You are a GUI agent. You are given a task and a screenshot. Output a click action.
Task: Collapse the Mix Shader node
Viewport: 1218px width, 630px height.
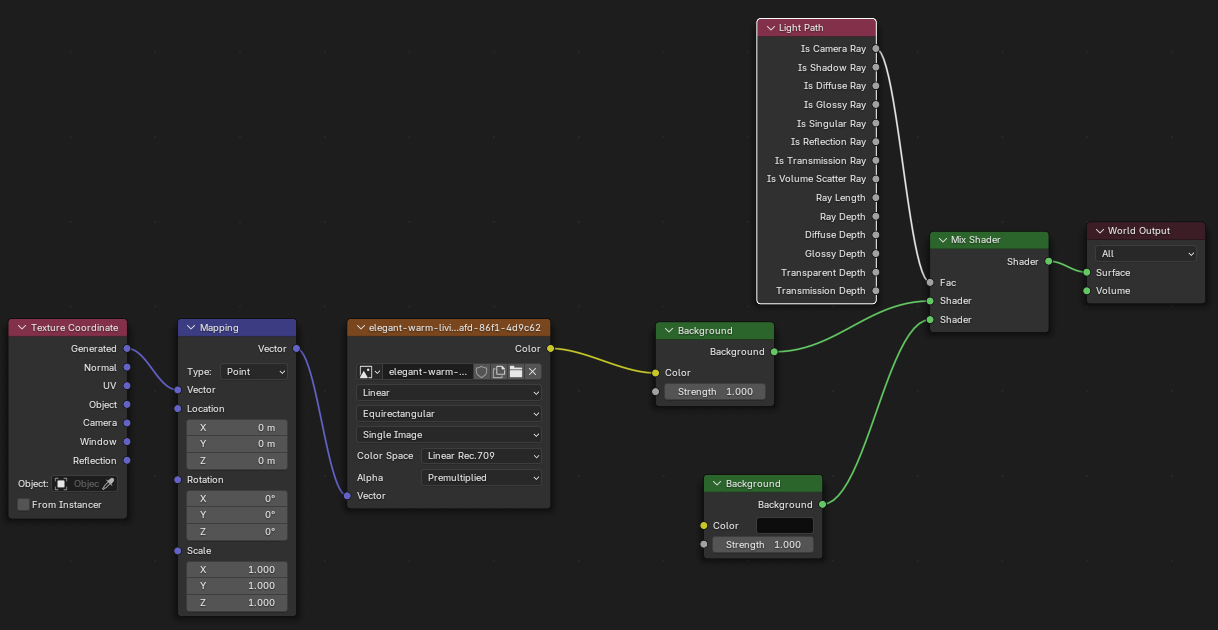coord(941,240)
